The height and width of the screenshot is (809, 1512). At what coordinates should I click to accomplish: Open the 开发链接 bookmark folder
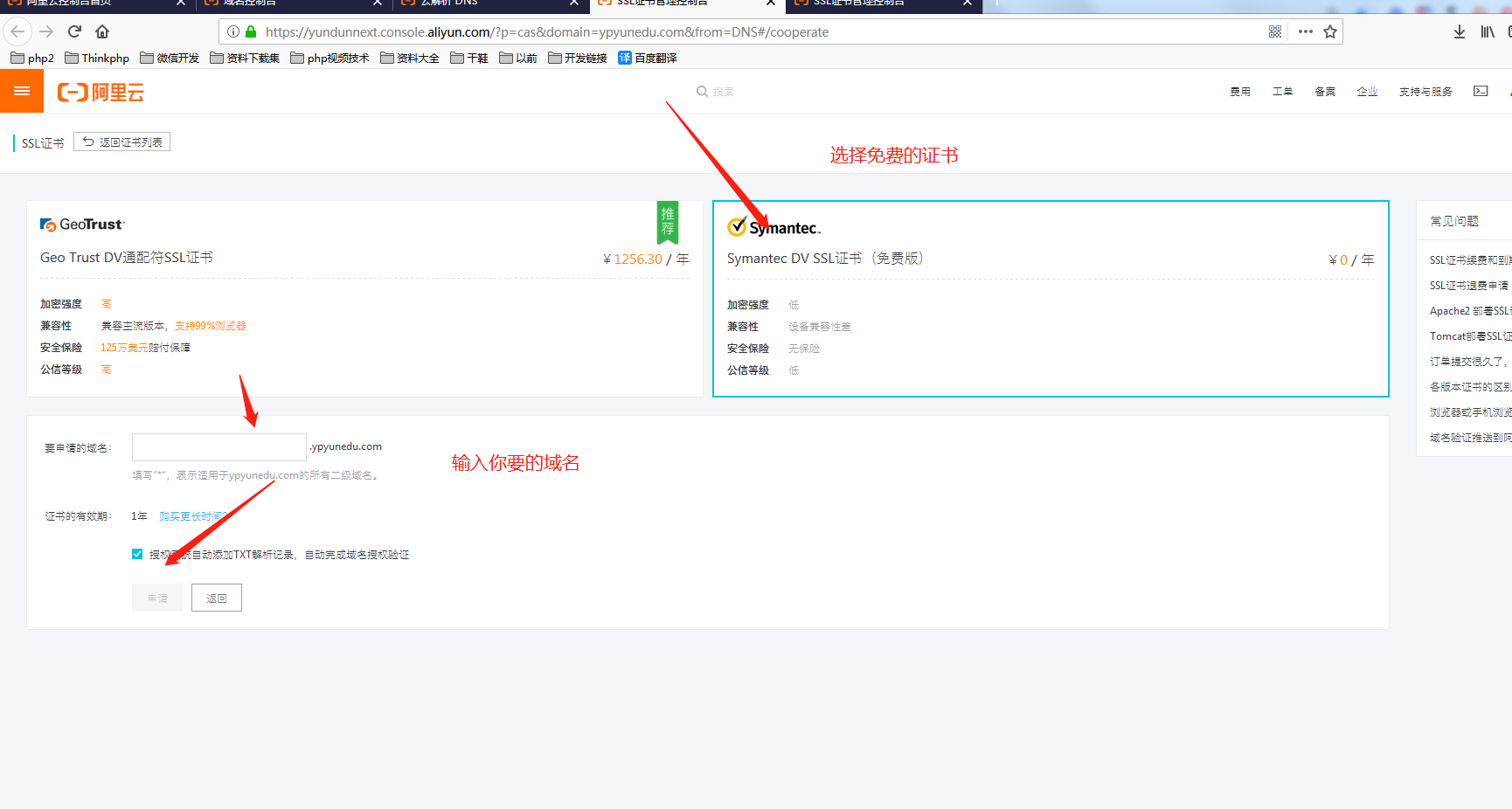click(578, 59)
